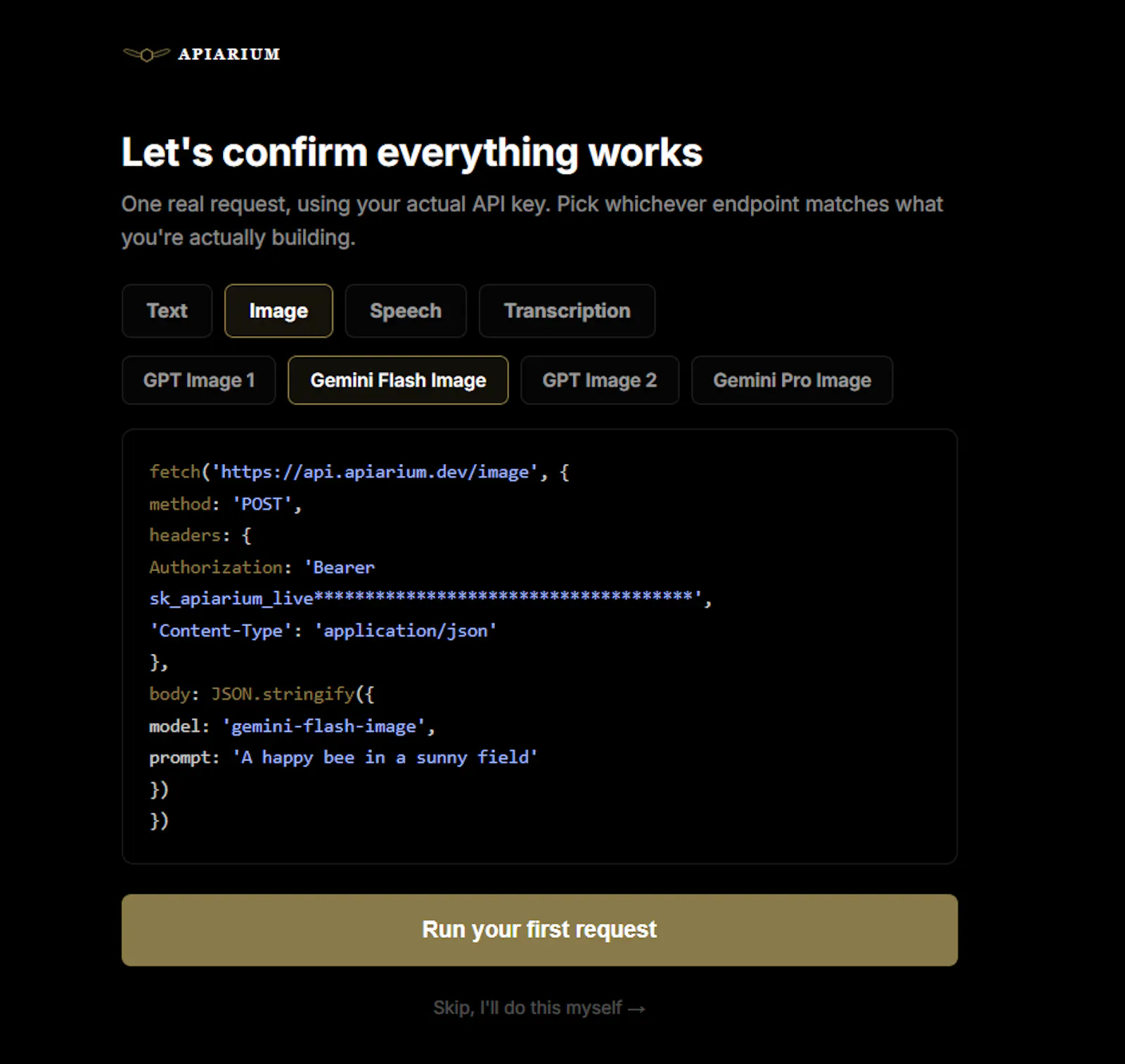Click the body: JSON.stringify({ line

coord(262,694)
